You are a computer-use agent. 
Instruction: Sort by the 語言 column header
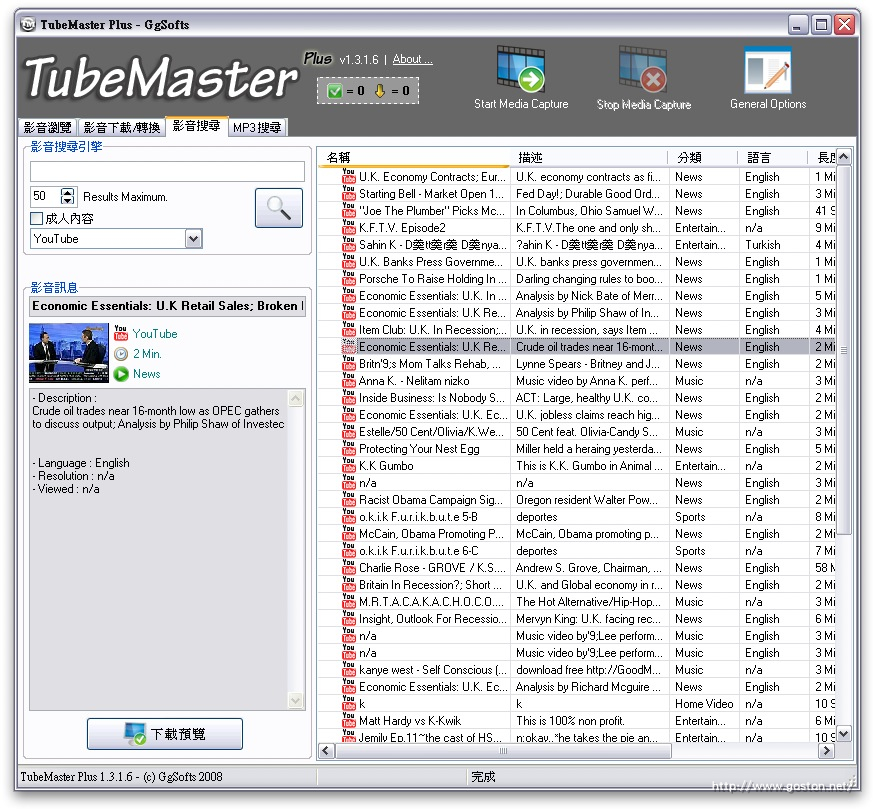point(773,157)
